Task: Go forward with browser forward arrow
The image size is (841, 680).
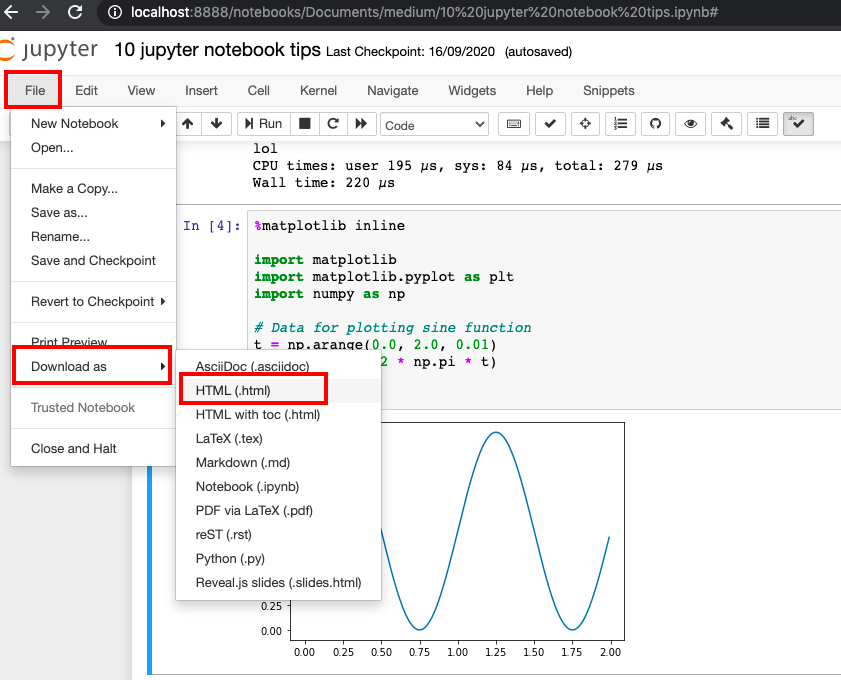Action: (x=43, y=12)
